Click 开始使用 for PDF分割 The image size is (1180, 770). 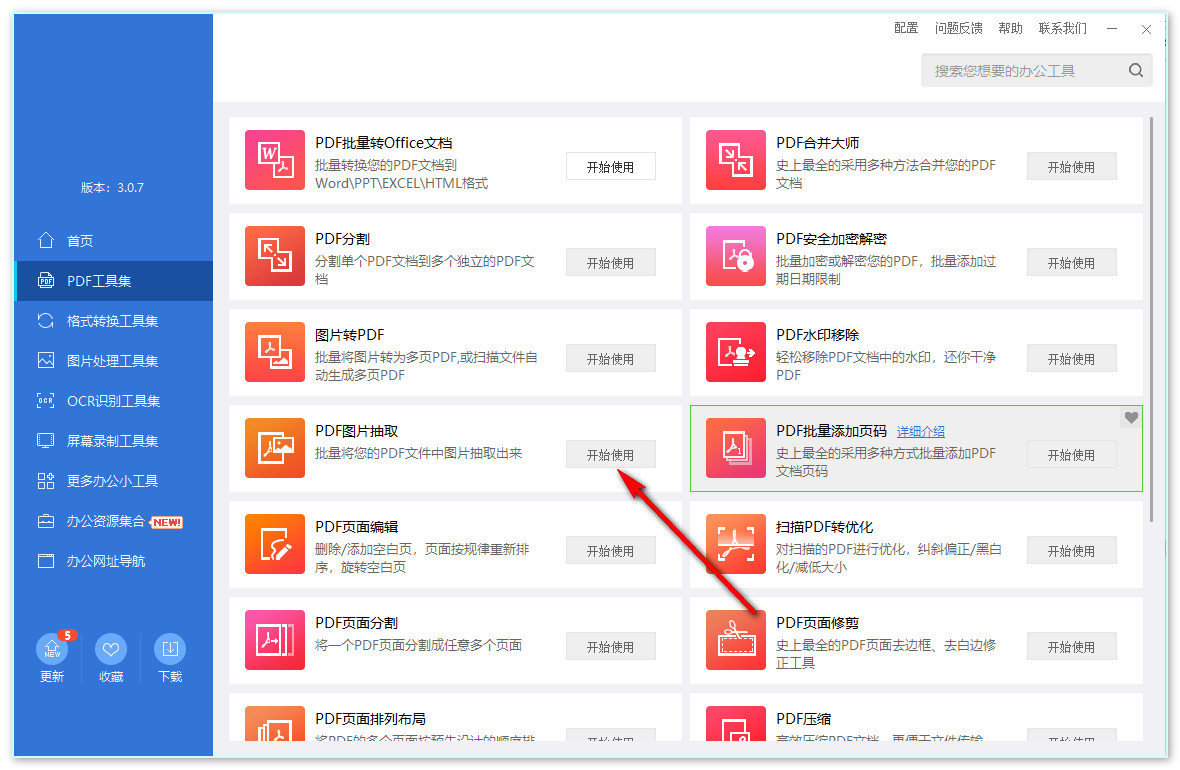pyautogui.click(x=610, y=263)
